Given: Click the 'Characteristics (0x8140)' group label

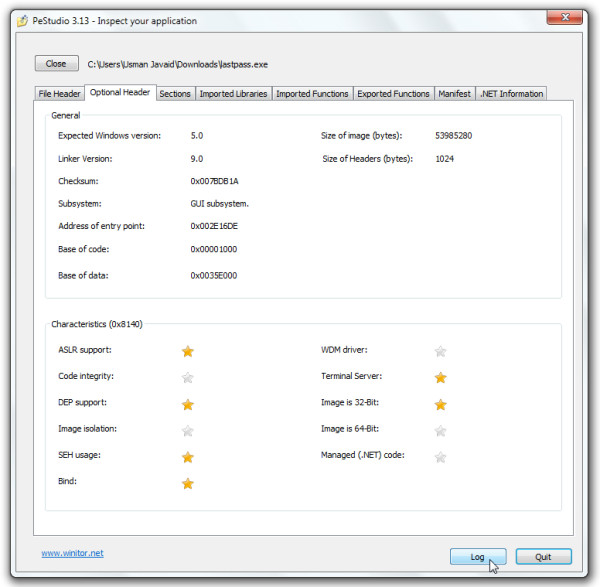Looking at the screenshot, I should (97, 324).
